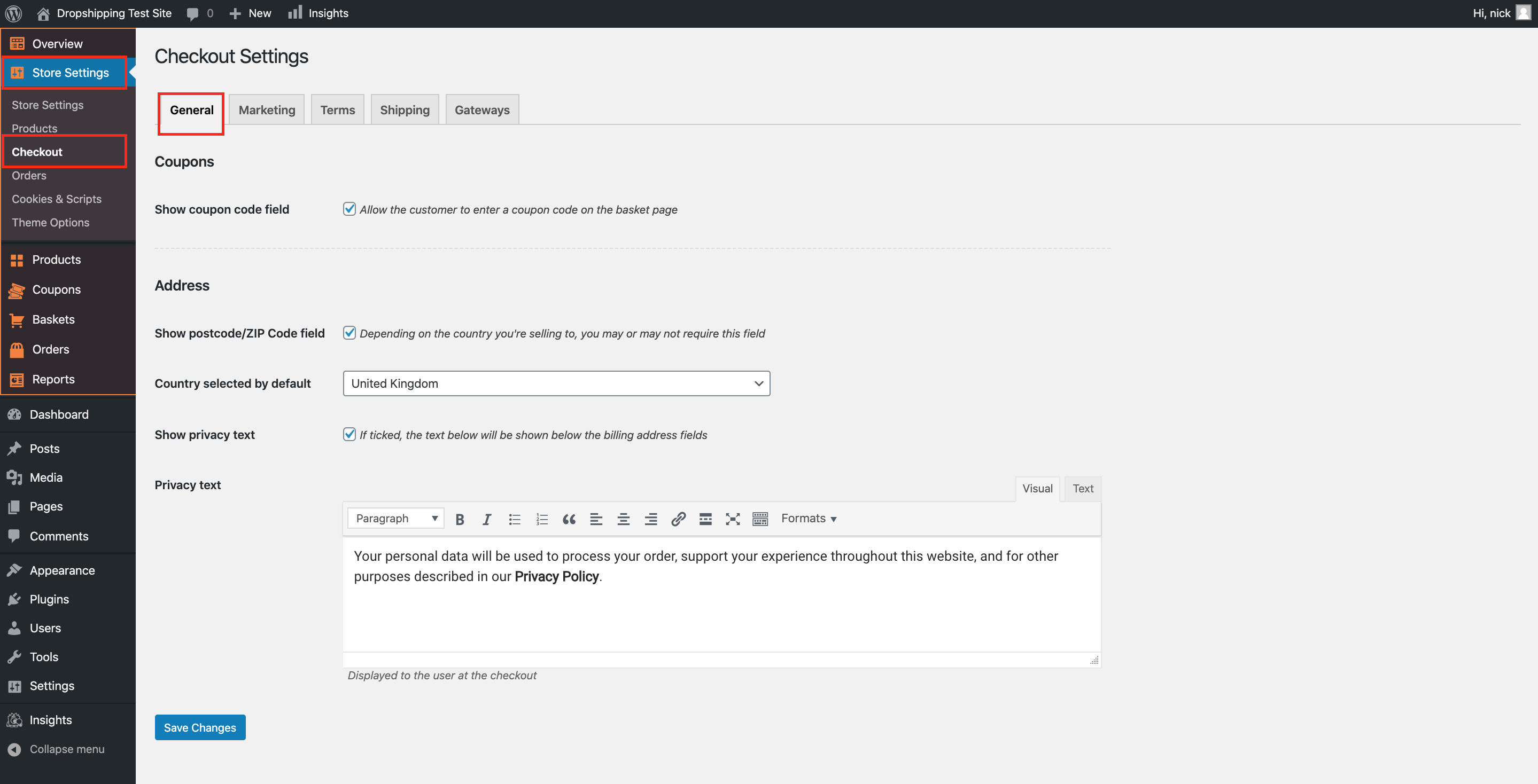Open the Shipping tab
The width and height of the screenshot is (1538, 784).
click(x=404, y=110)
